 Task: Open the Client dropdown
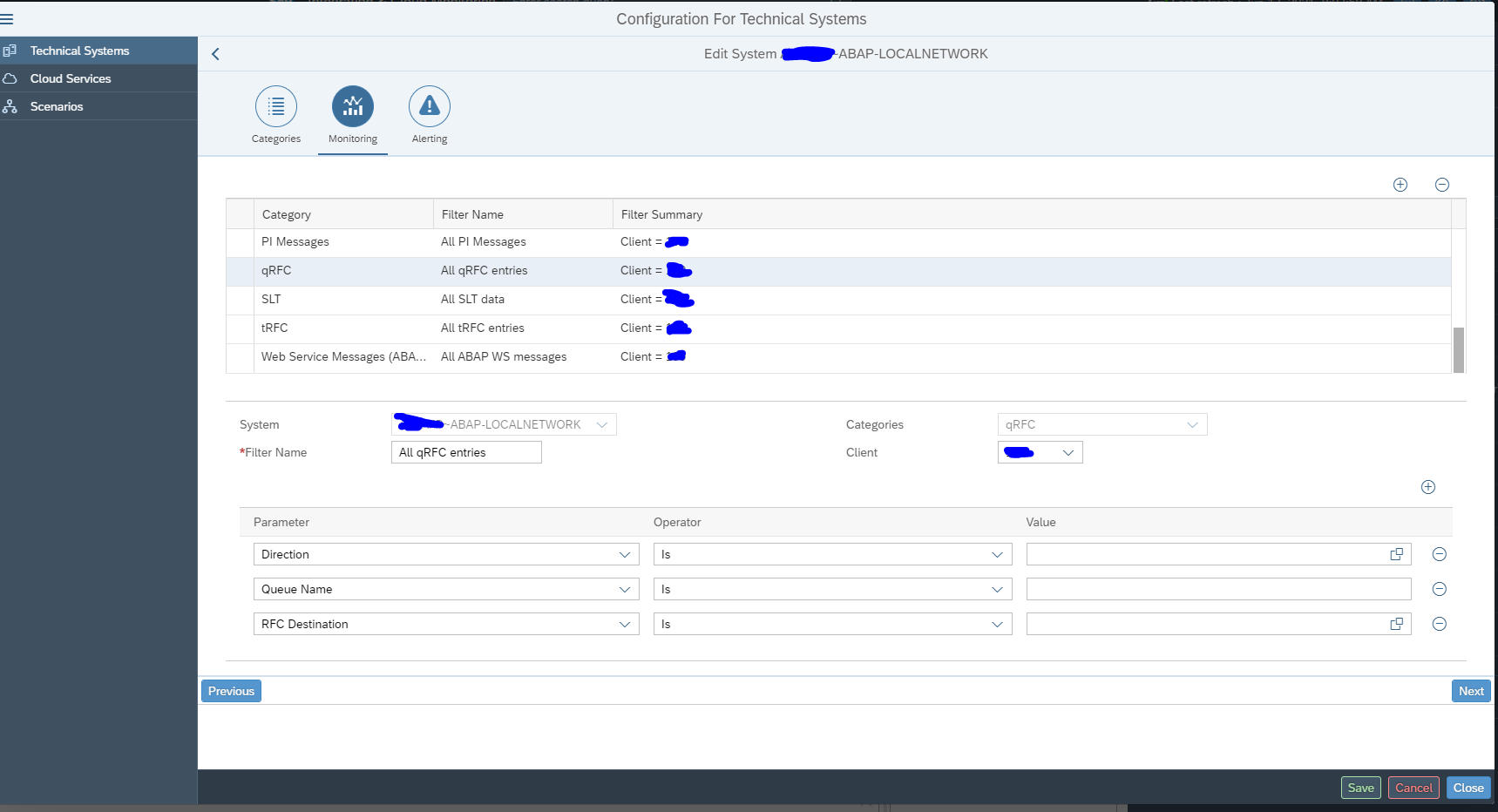coord(1068,453)
